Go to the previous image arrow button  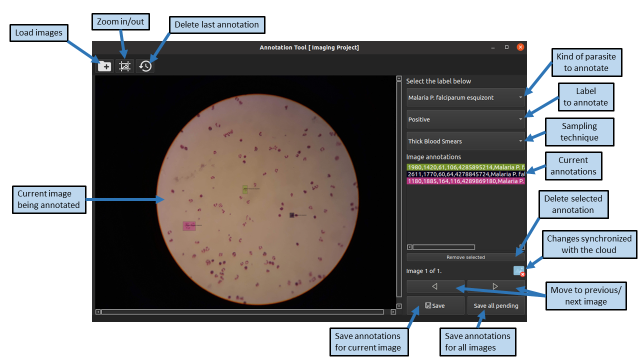click(435, 287)
